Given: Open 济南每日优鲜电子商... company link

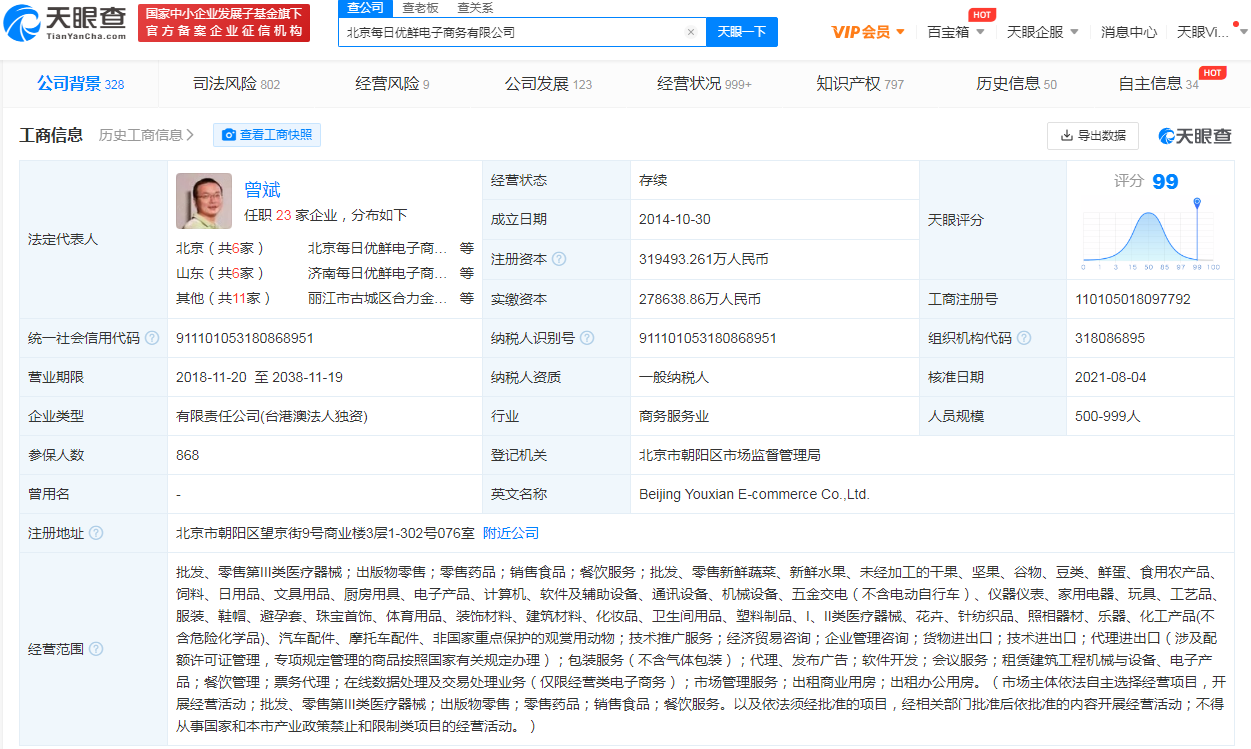Looking at the screenshot, I should coord(377,272).
